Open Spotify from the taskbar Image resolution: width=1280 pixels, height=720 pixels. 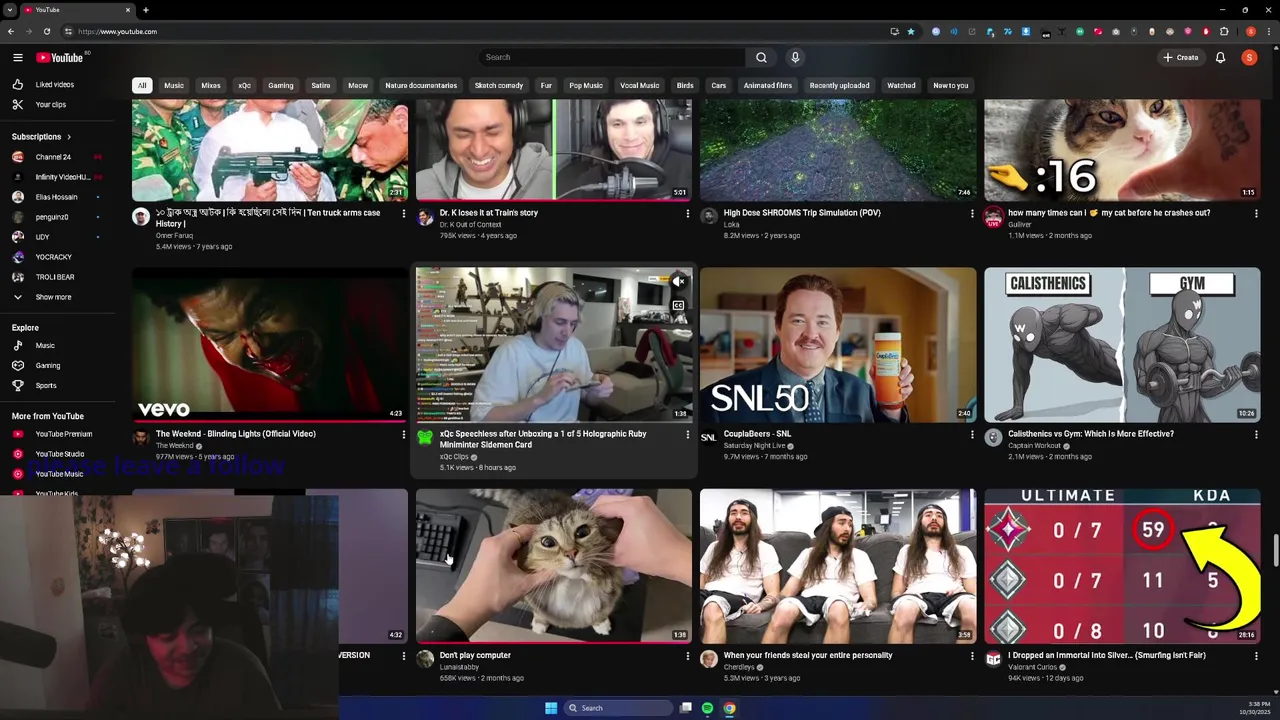coord(707,708)
